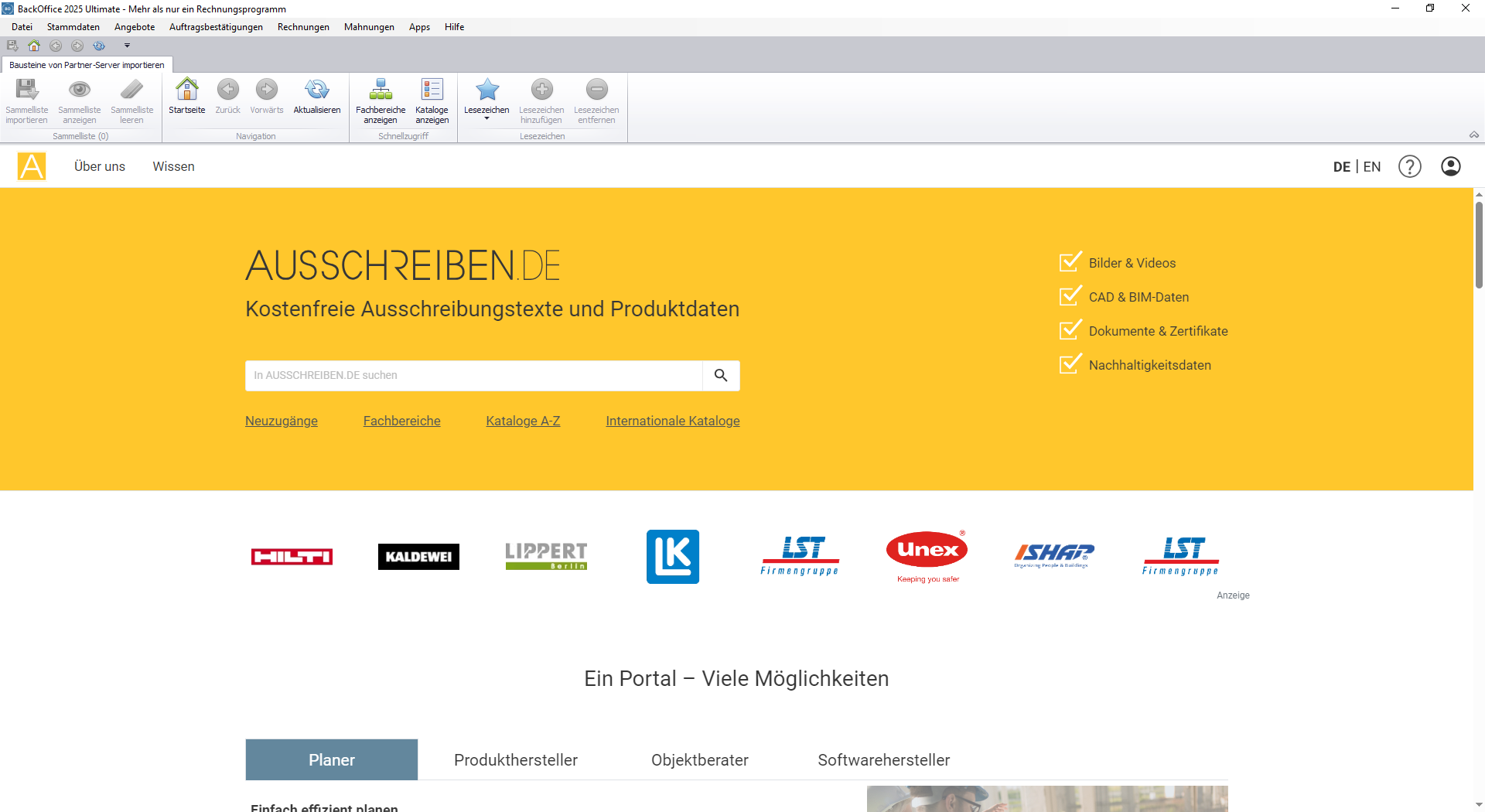Screen dimensions: 1485x812
Task: Click the save icon in quick access toolbar
Action: coord(12,46)
